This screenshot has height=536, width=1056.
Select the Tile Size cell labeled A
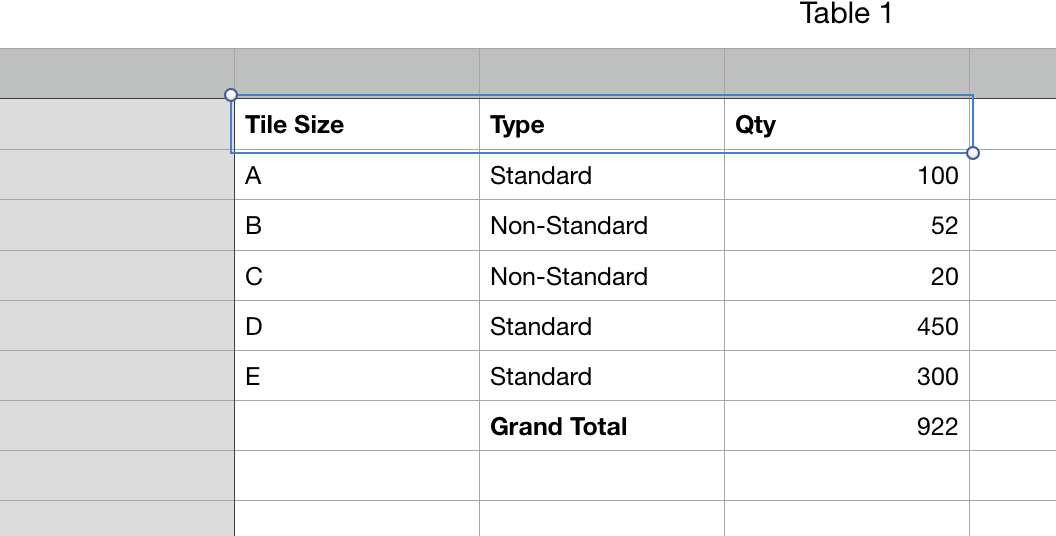[357, 175]
